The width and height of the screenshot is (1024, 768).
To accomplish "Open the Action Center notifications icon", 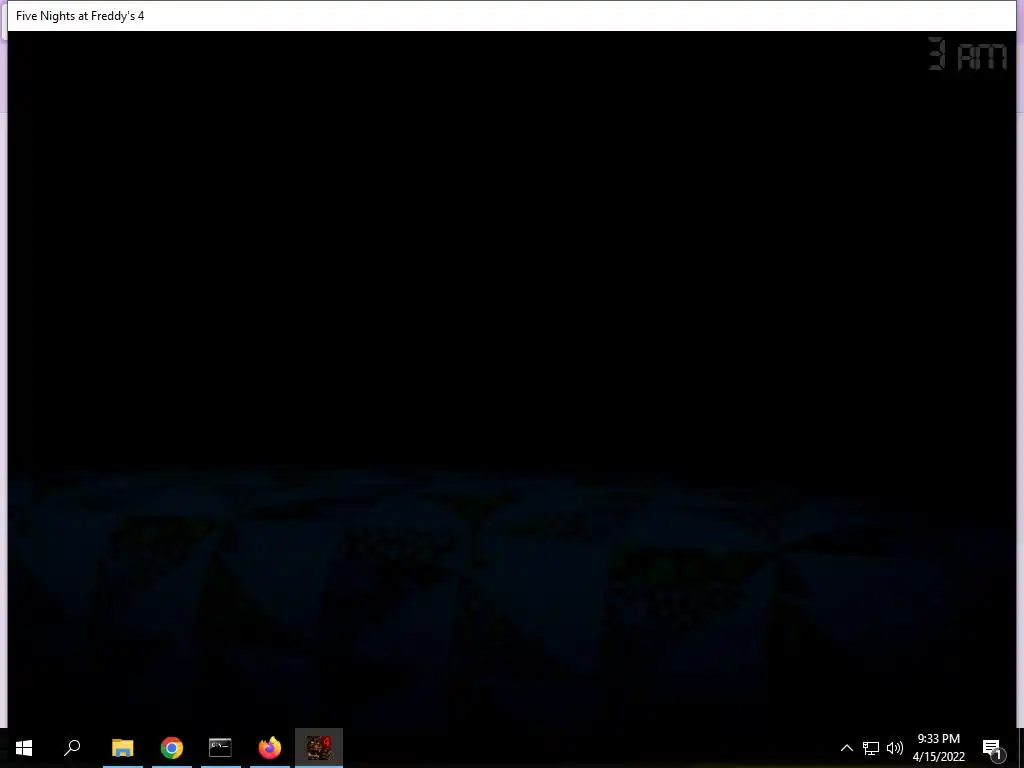I will [992, 748].
